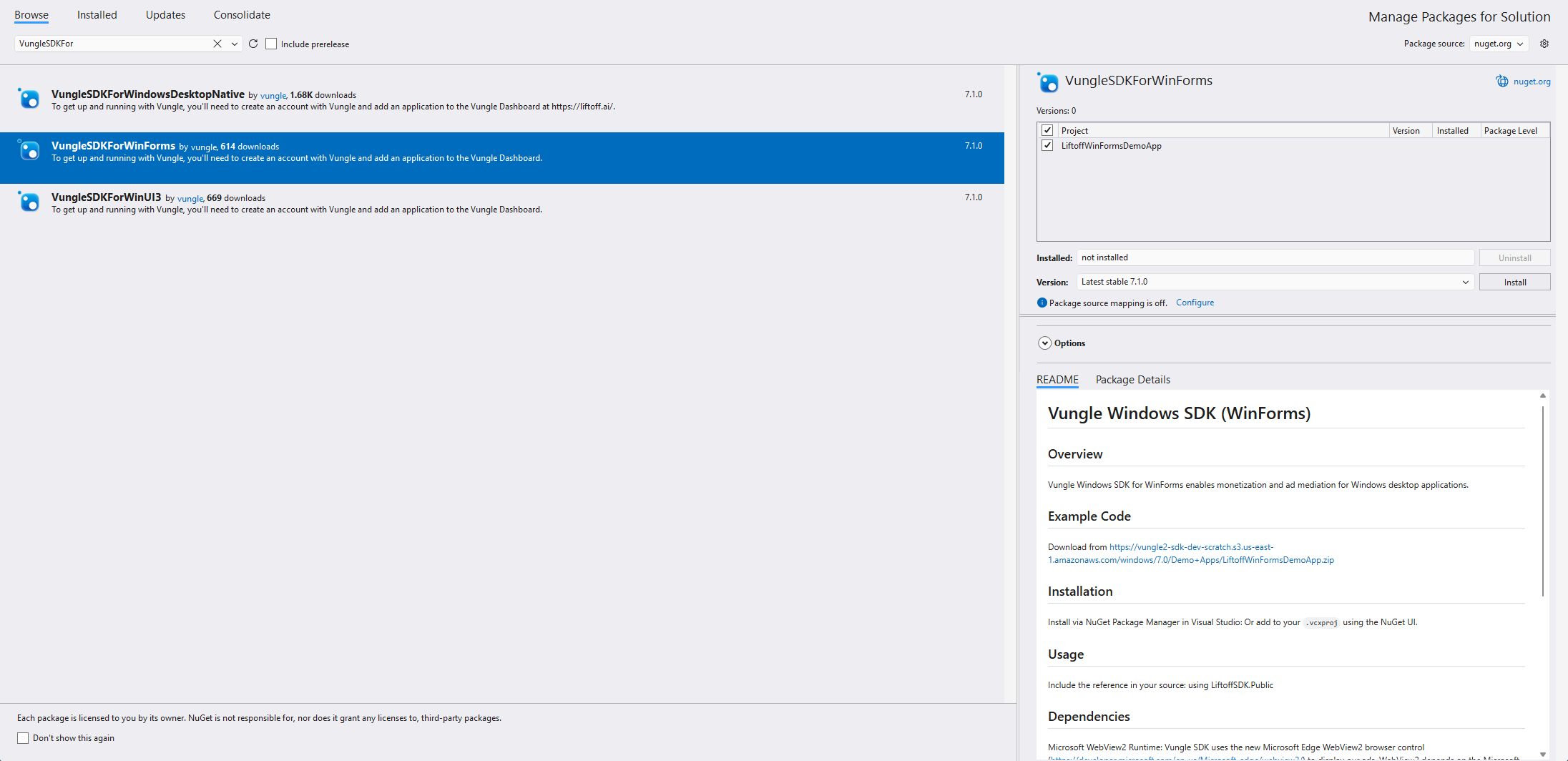The height and width of the screenshot is (761, 1568).
Task: Click vungle author link for VungleSDKForWinUI3
Action: pos(190,198)
